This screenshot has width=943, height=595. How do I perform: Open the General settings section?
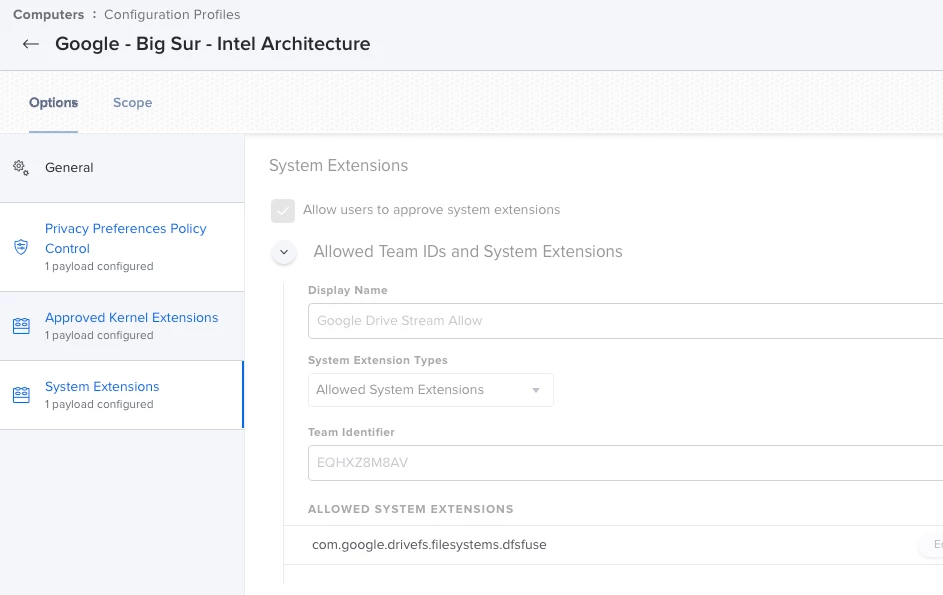coord(69,168)
